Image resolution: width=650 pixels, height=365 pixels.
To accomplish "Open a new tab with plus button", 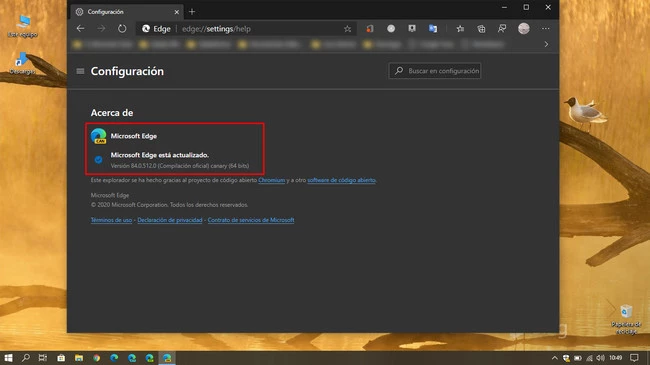I will point(192,12).
